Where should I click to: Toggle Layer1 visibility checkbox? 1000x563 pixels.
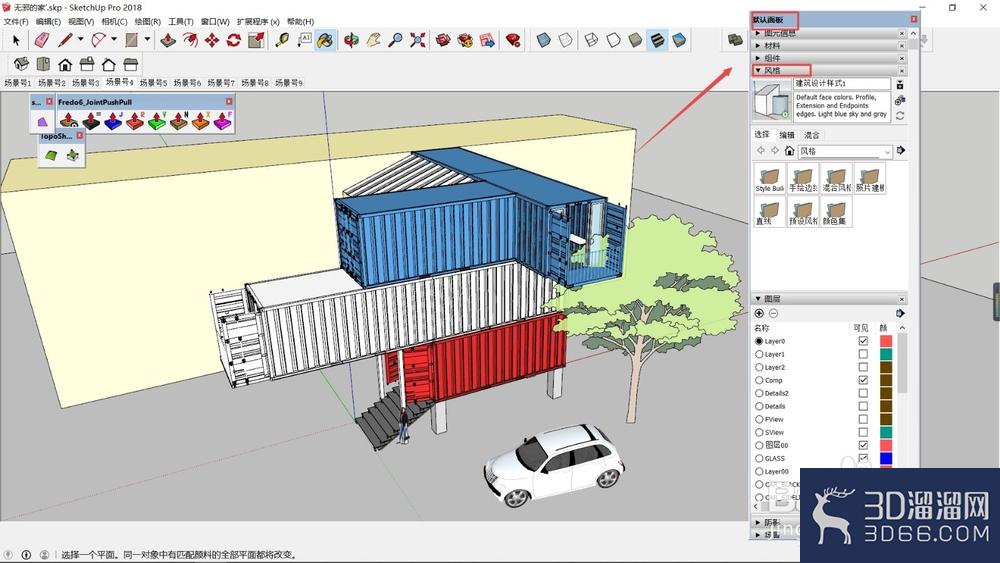(x=863, y=354)
